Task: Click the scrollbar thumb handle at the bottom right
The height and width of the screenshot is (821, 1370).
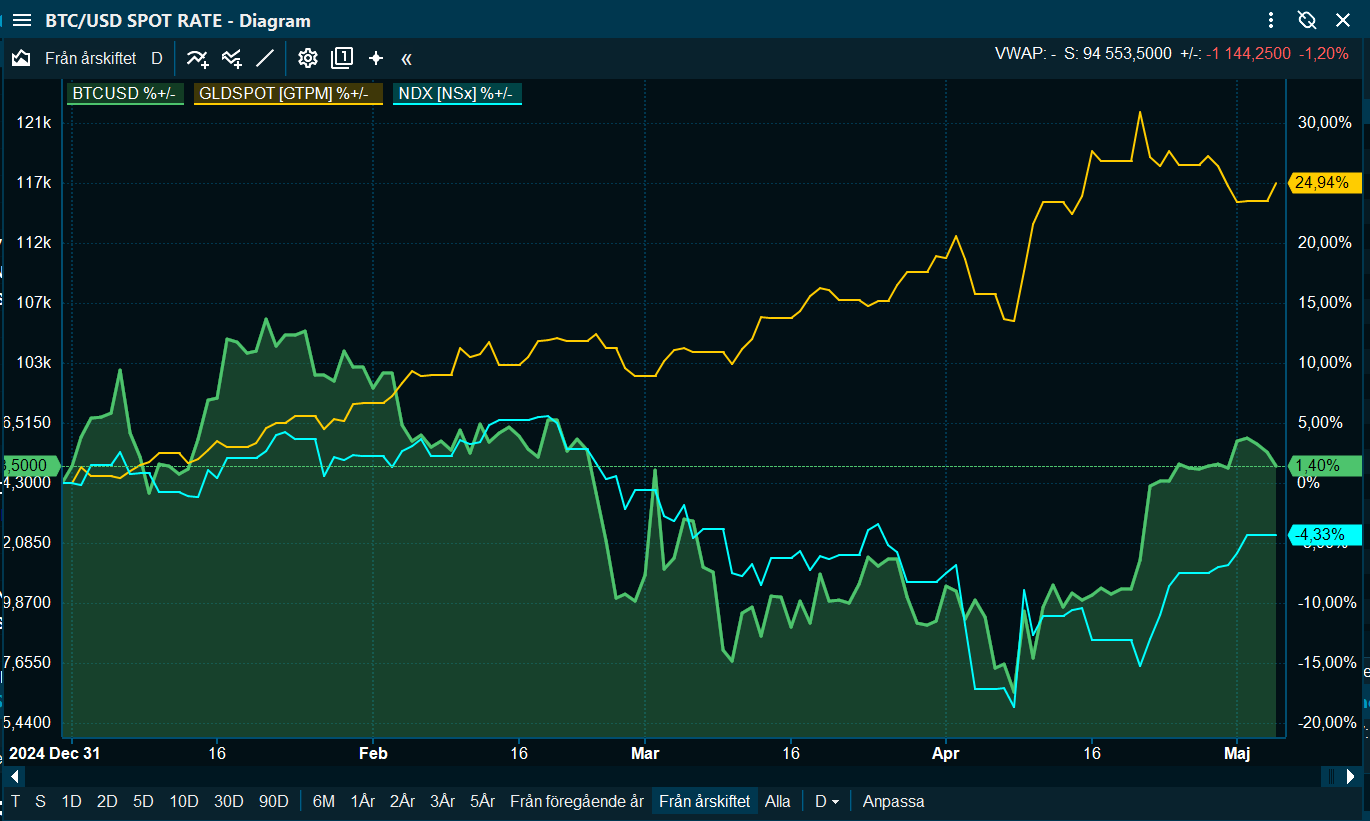Action: (1331, 776)
